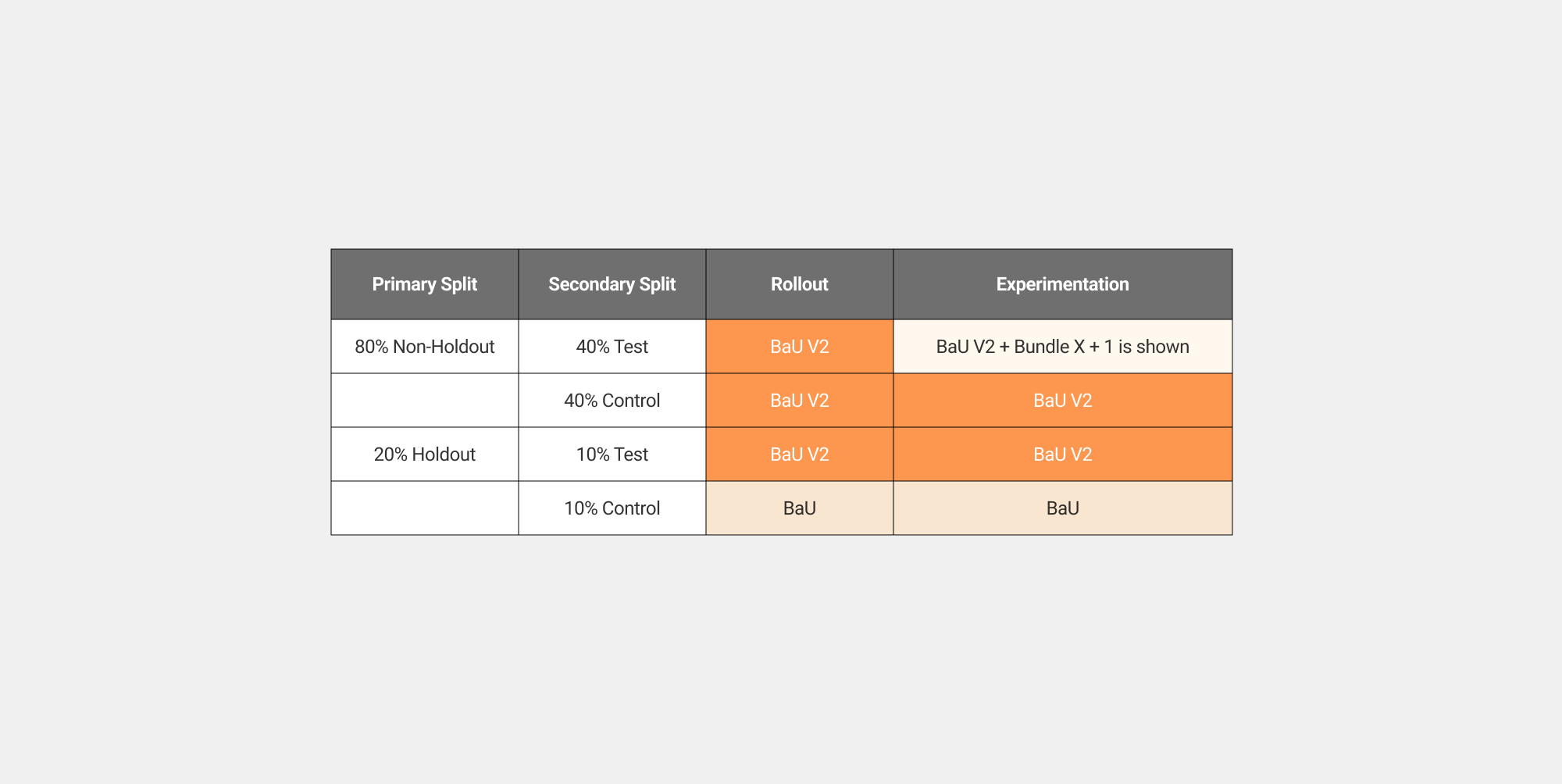Click Experimentation BaU V2 in 40% Control row
Image resolution: width=1562 pixels, height=784 pixels.
(x=1062, y=401)
